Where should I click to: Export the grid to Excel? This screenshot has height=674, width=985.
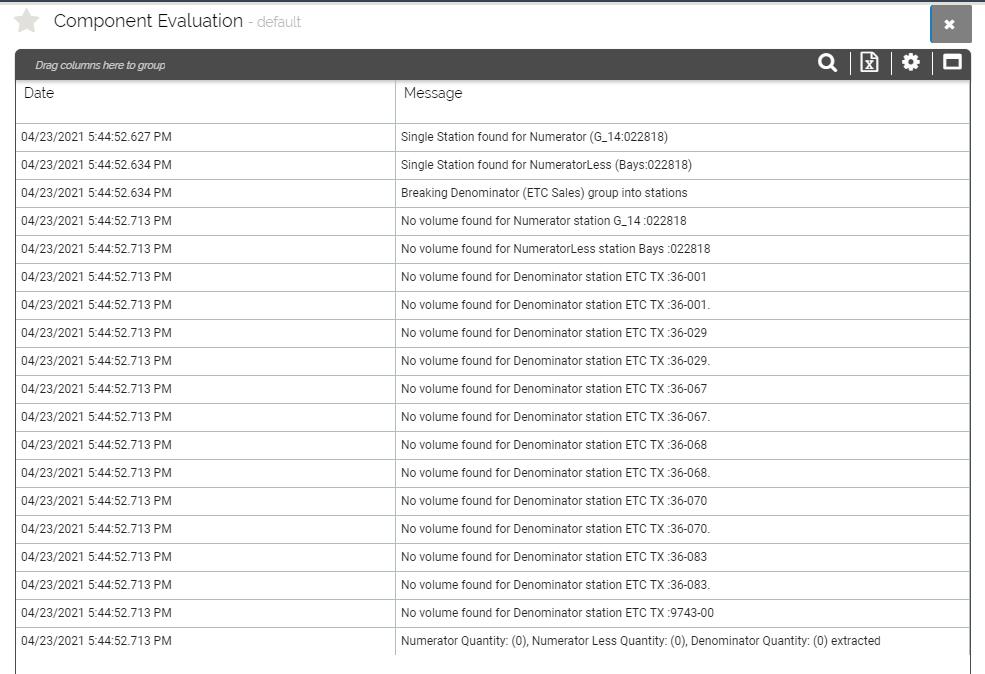pos(869,63)
